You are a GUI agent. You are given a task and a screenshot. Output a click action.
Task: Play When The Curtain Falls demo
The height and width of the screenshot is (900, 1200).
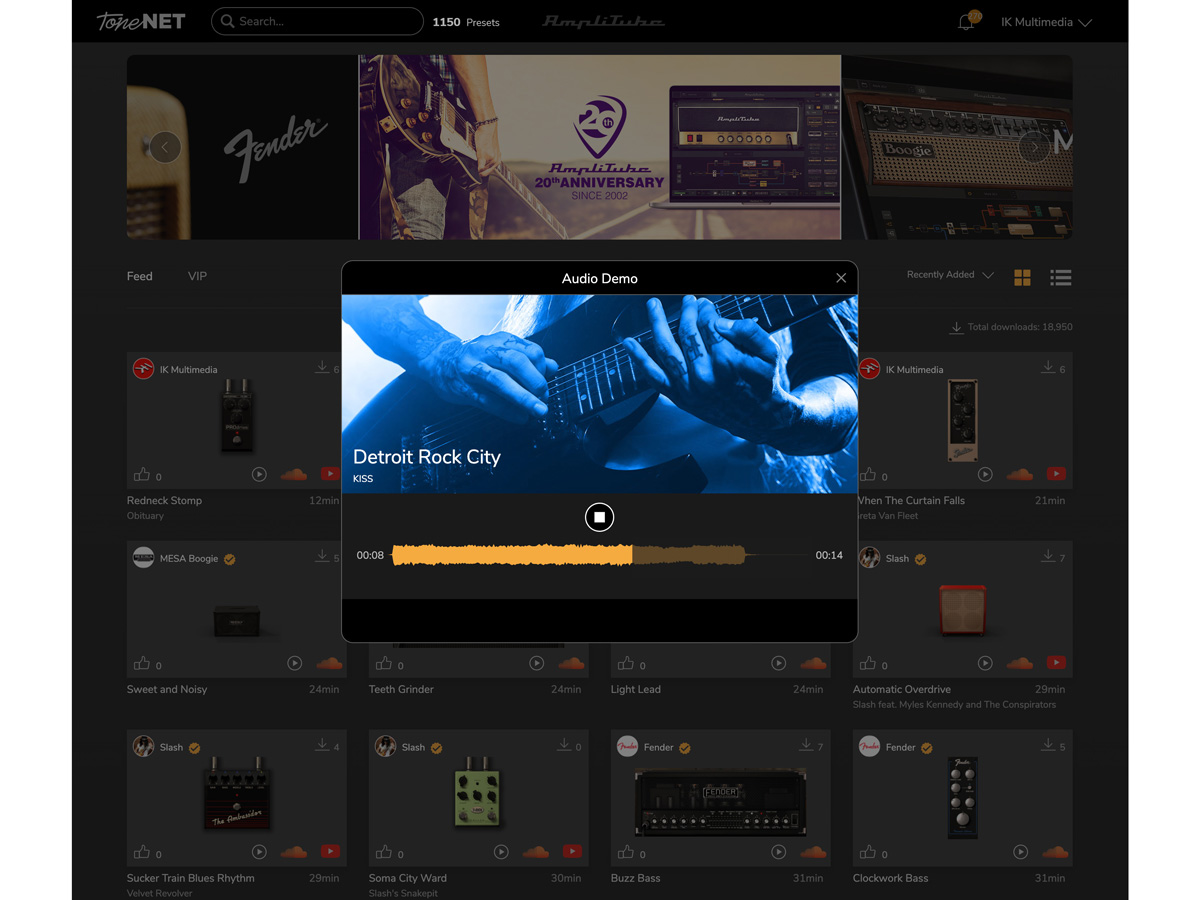tap(985, 475)
